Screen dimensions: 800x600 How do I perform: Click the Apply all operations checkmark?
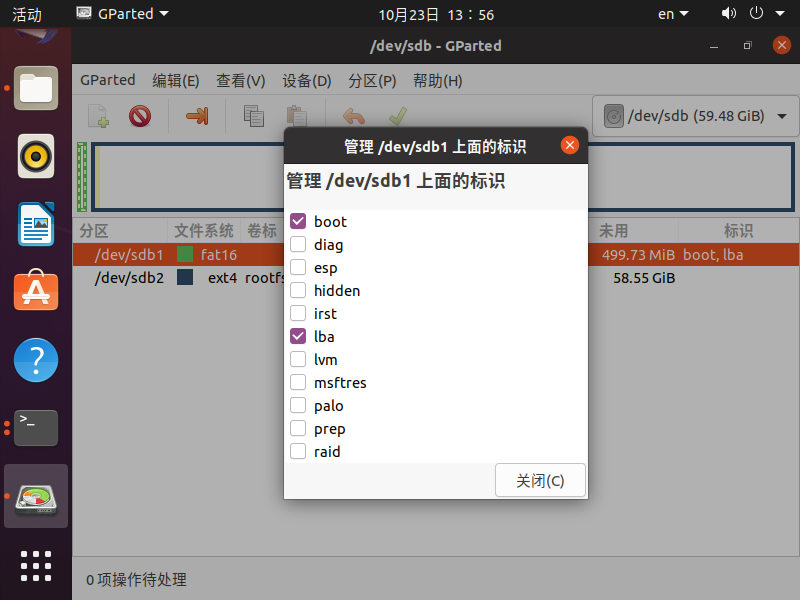point(397,116)
